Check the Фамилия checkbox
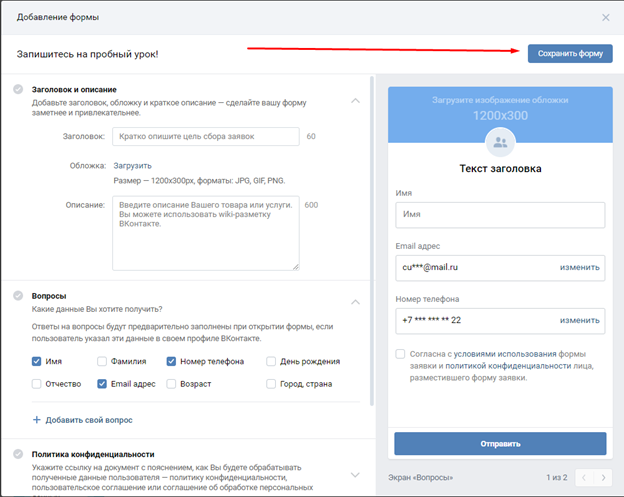The image size is (624, 497). tap(102, 361)
